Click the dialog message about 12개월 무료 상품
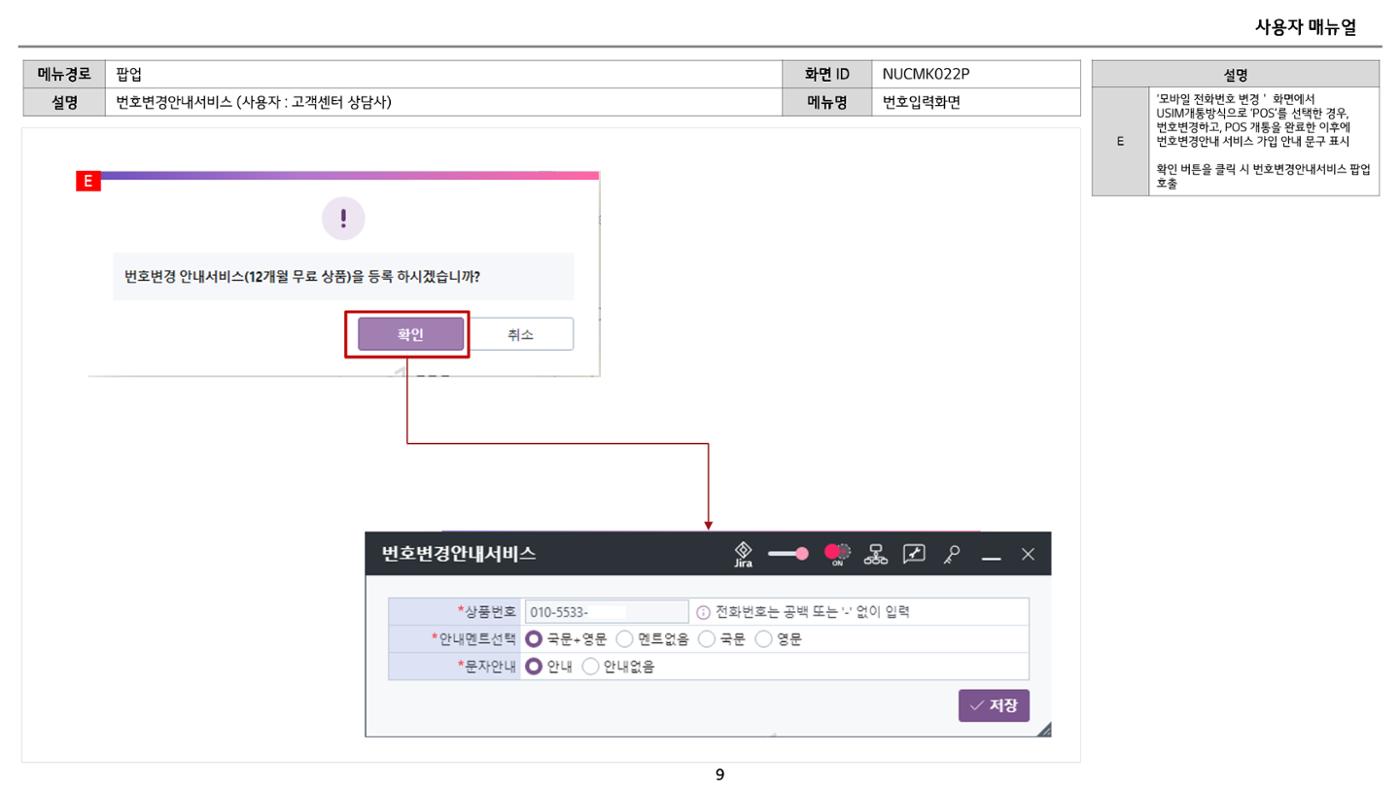1400x788 pixels. 303,277
